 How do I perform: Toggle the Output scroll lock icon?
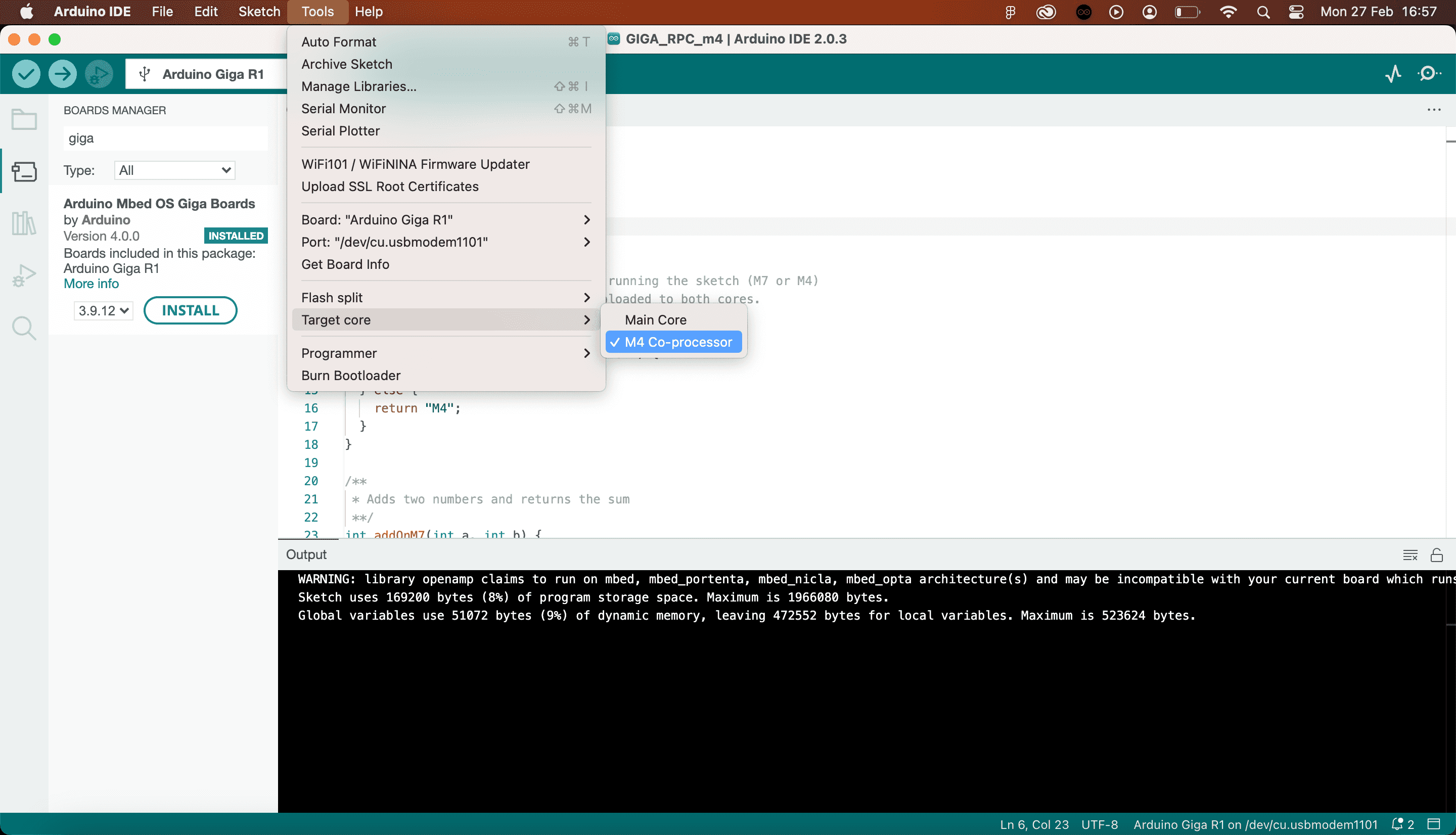[x=1436, y=554]
